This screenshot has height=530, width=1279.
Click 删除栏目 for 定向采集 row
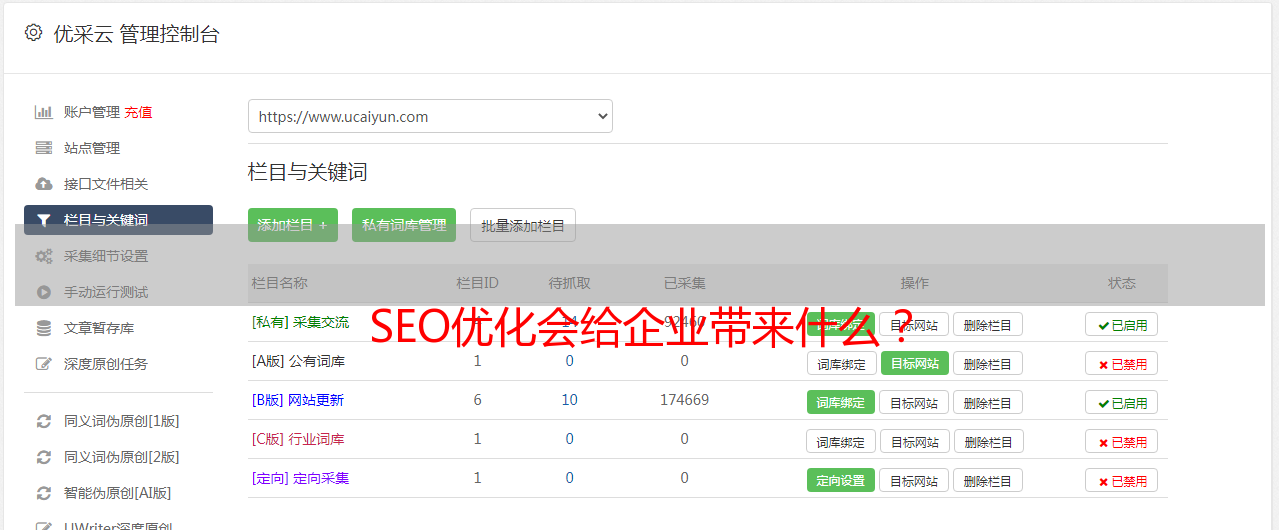[987, 480]
